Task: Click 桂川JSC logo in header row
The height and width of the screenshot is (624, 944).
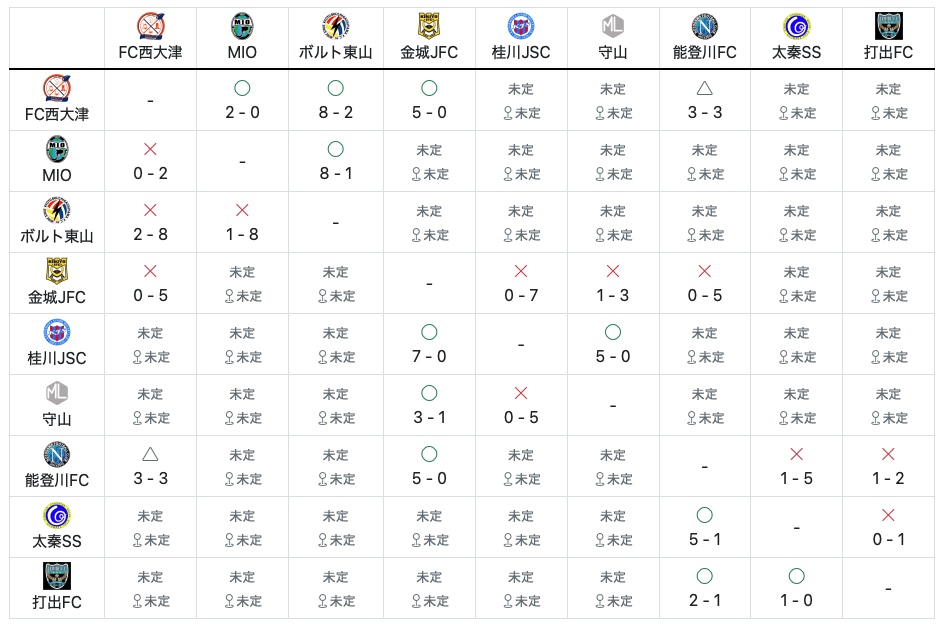Action: (x=521, y=26)
